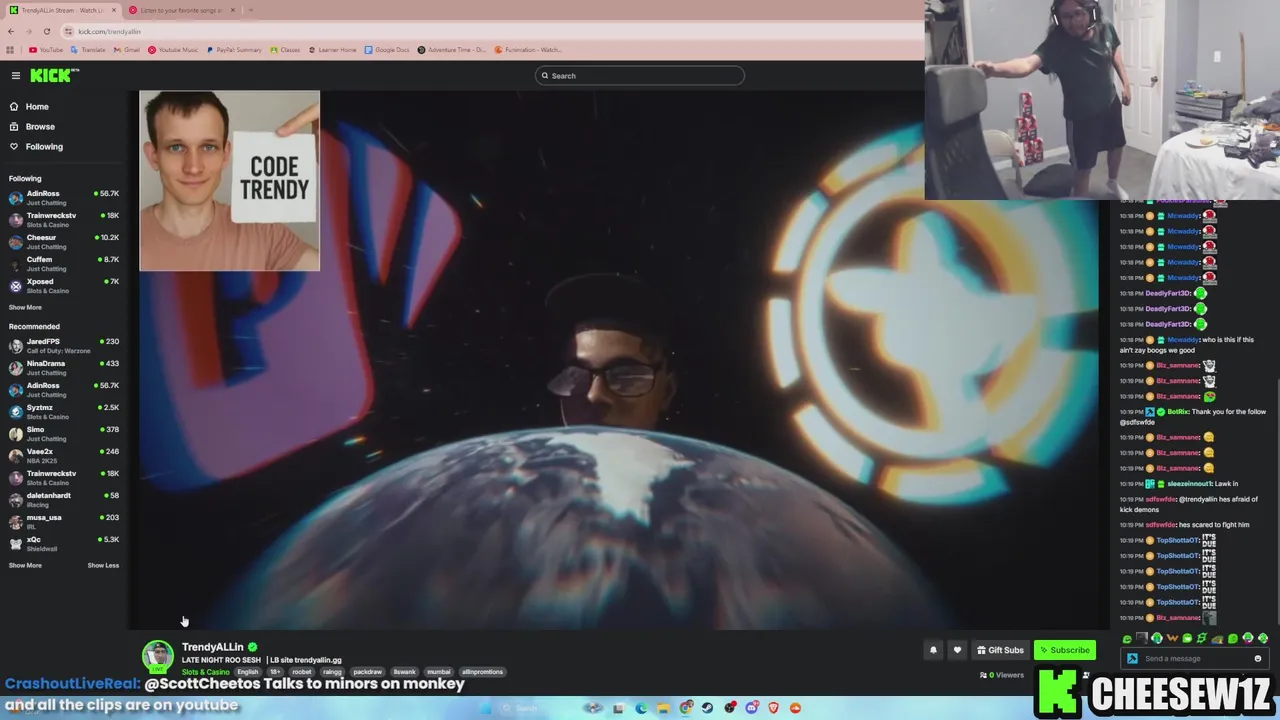
Task: Close the TrendyALLin Stream browser tab
Action: coord(113,10)
